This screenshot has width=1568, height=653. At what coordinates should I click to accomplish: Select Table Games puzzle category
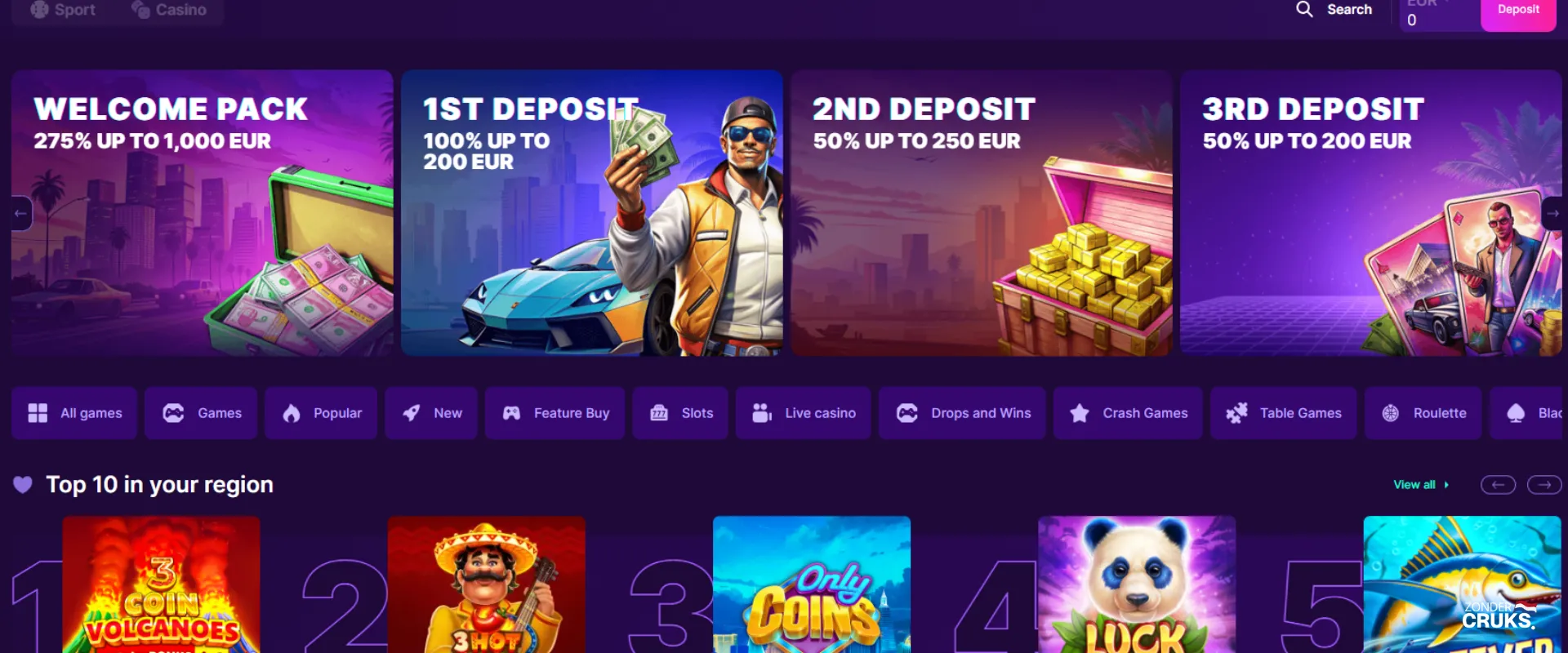click(1284, 413)
